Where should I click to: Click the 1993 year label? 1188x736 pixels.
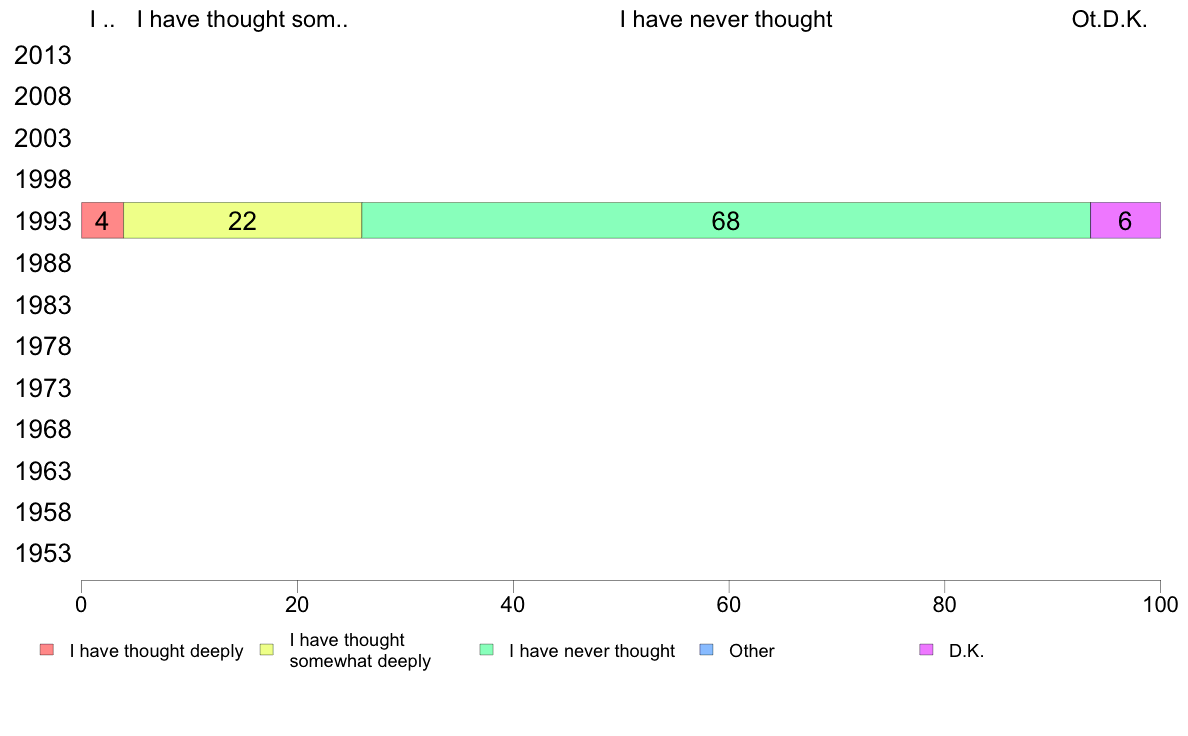tap(43, 222)
